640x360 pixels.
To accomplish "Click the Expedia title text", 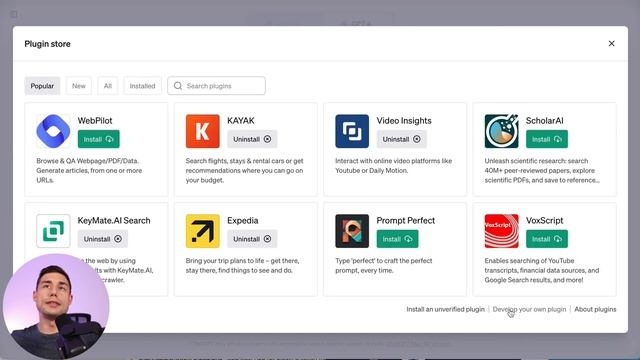I will click(242, 220).
